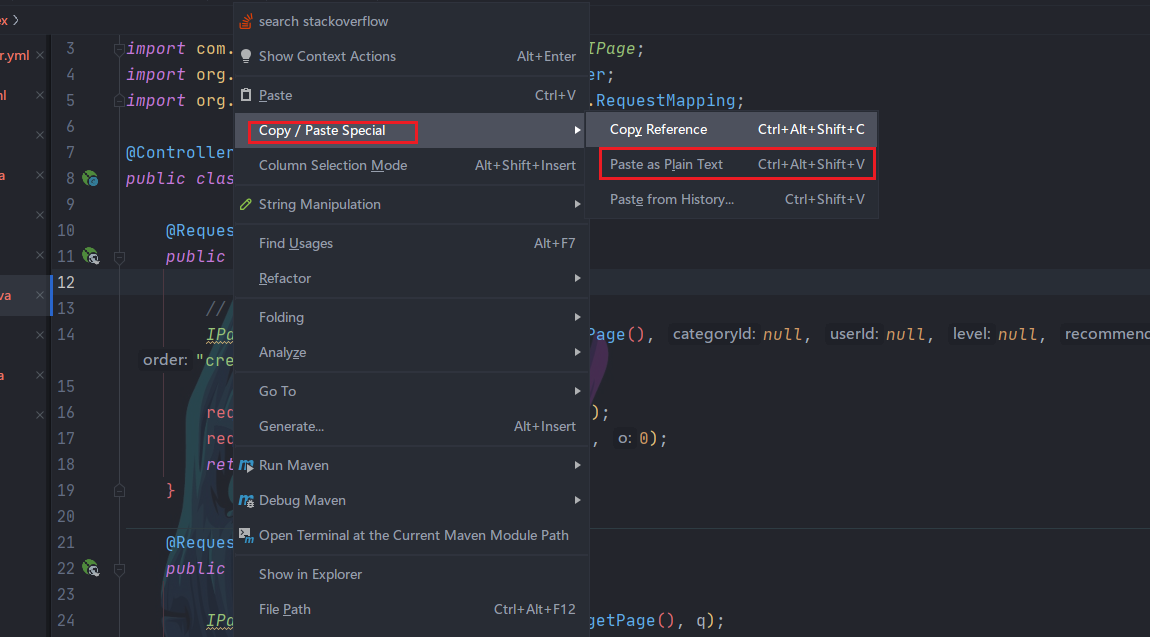Collapse the method fold marker at line 11
The width and height of the screenshot is (1150, 637).
pos(118,257)
